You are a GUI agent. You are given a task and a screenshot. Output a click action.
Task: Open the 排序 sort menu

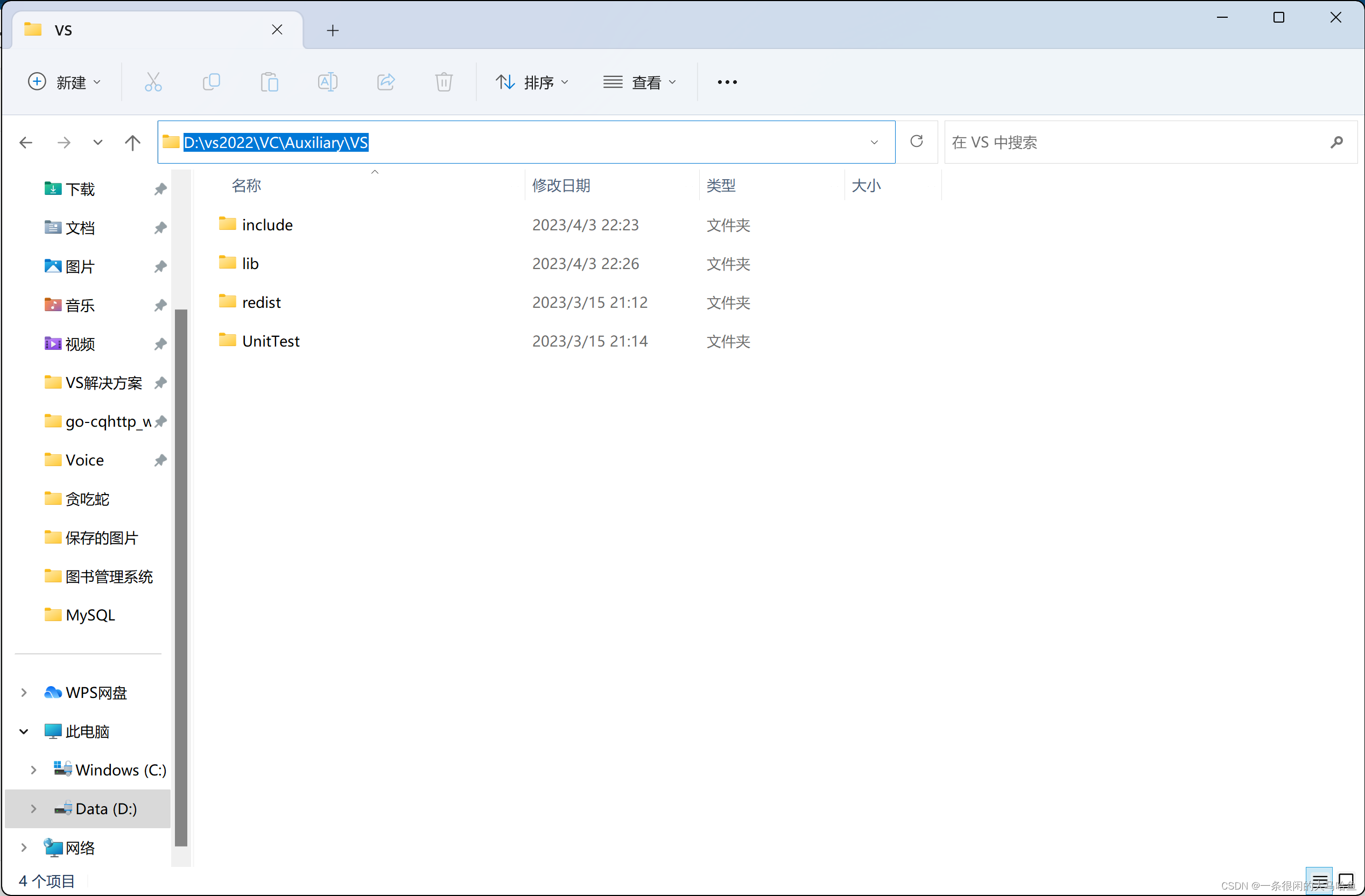tap(532, 82)
